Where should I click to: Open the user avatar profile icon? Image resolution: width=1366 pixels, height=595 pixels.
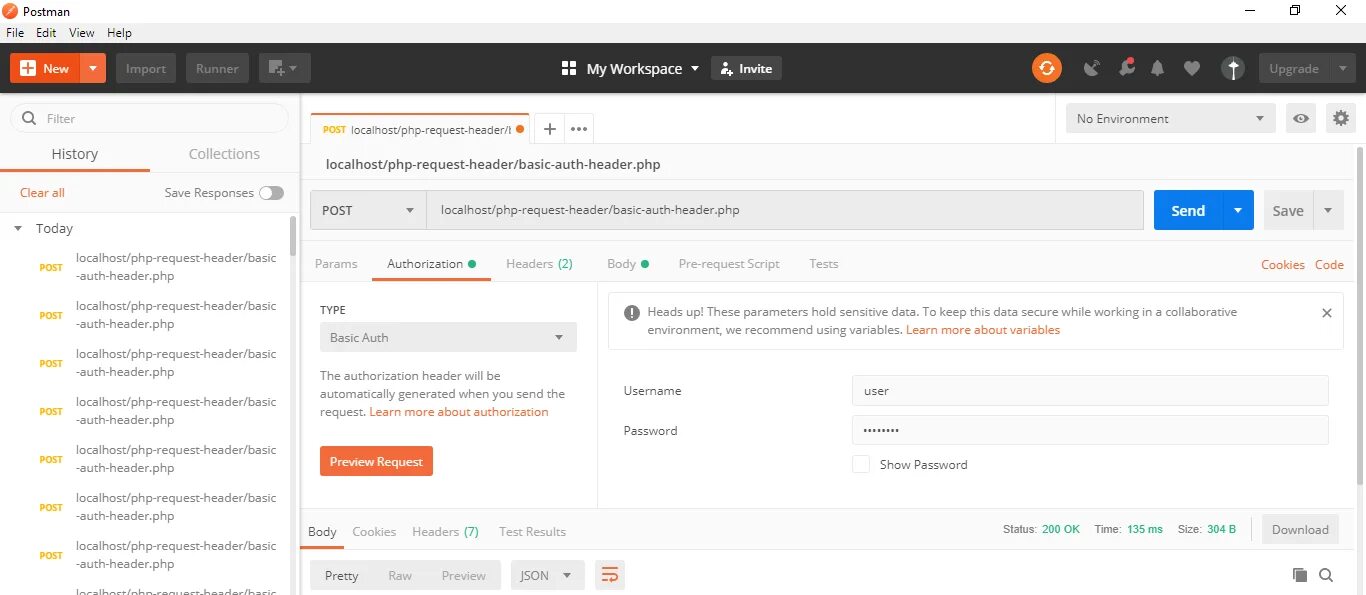pos(1233,68)
